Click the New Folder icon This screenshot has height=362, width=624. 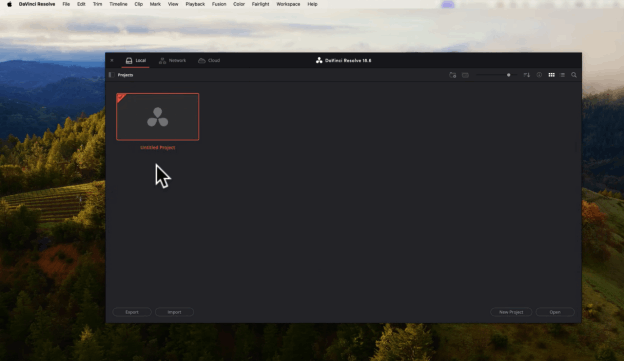(452, 75)
